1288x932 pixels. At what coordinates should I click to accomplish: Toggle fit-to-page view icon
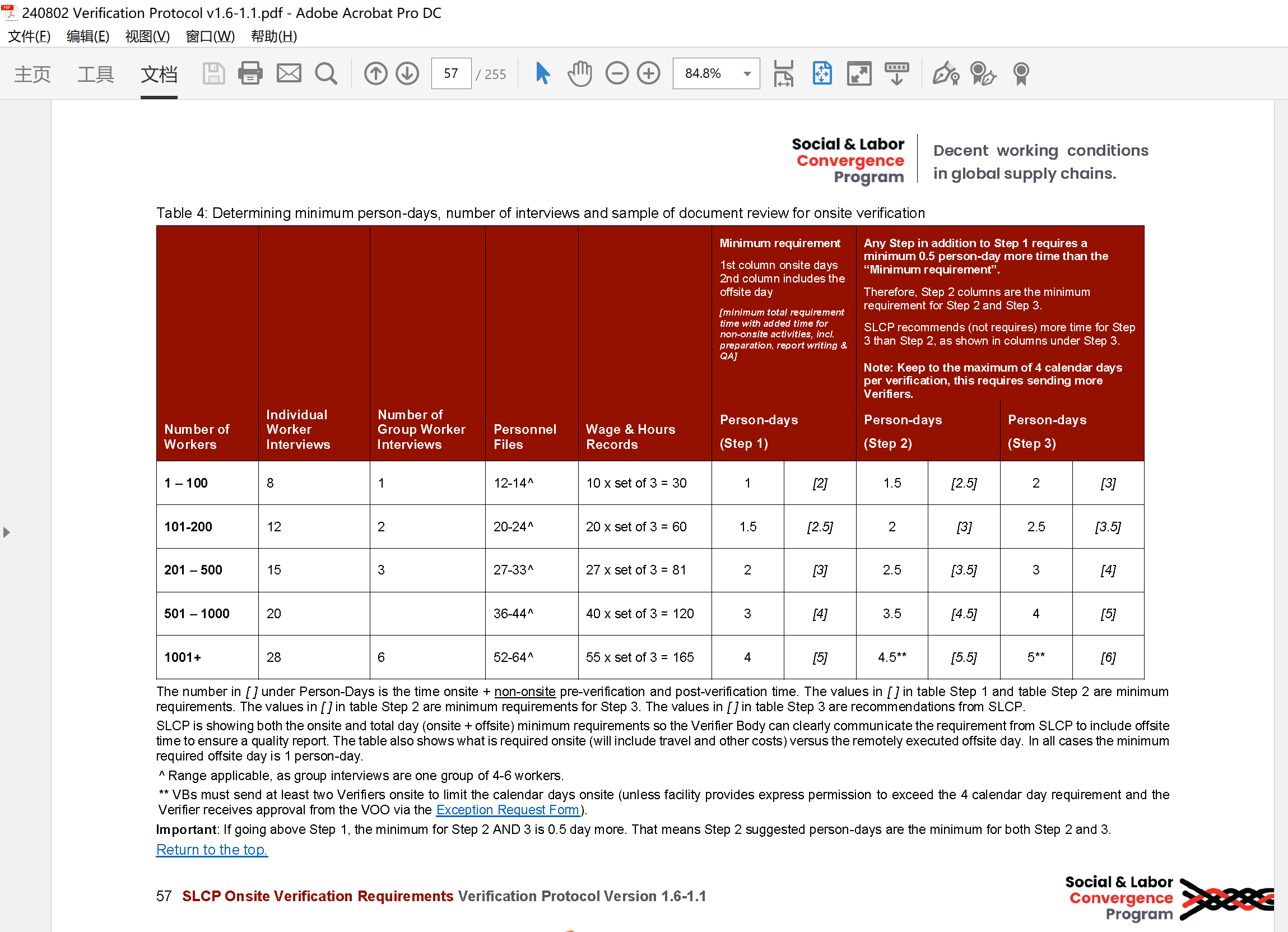822,74
